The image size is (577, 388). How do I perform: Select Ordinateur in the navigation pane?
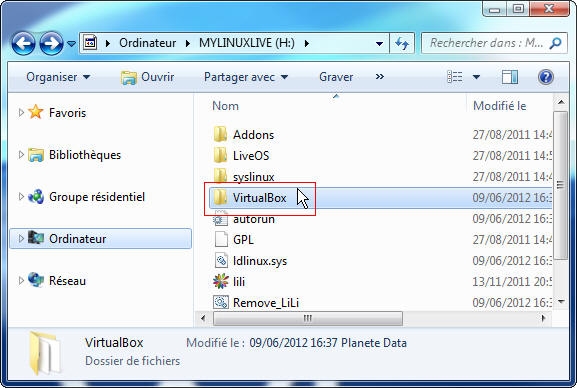tap(78, 239)
